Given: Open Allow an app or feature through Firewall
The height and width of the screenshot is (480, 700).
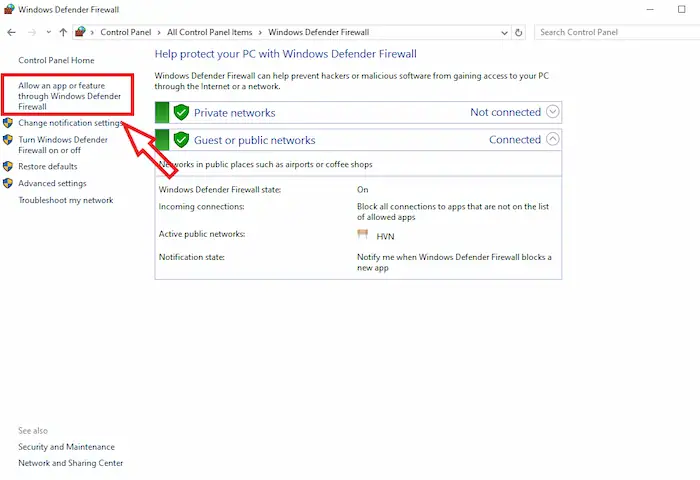Looking at the screenshot, I should coord(69,96).
